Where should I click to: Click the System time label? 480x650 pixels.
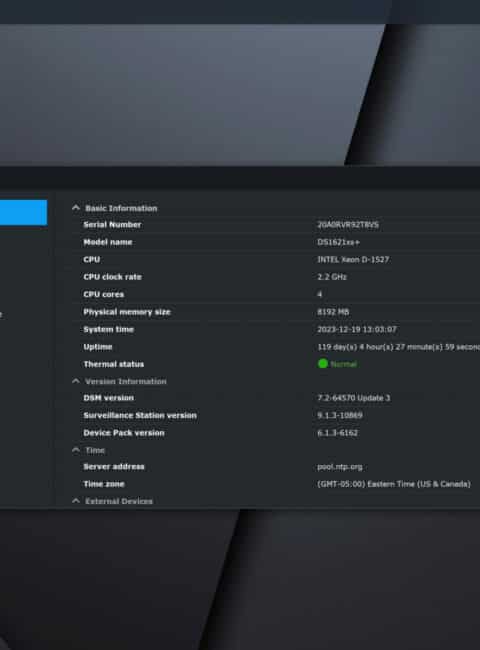(x=109, y=329)
